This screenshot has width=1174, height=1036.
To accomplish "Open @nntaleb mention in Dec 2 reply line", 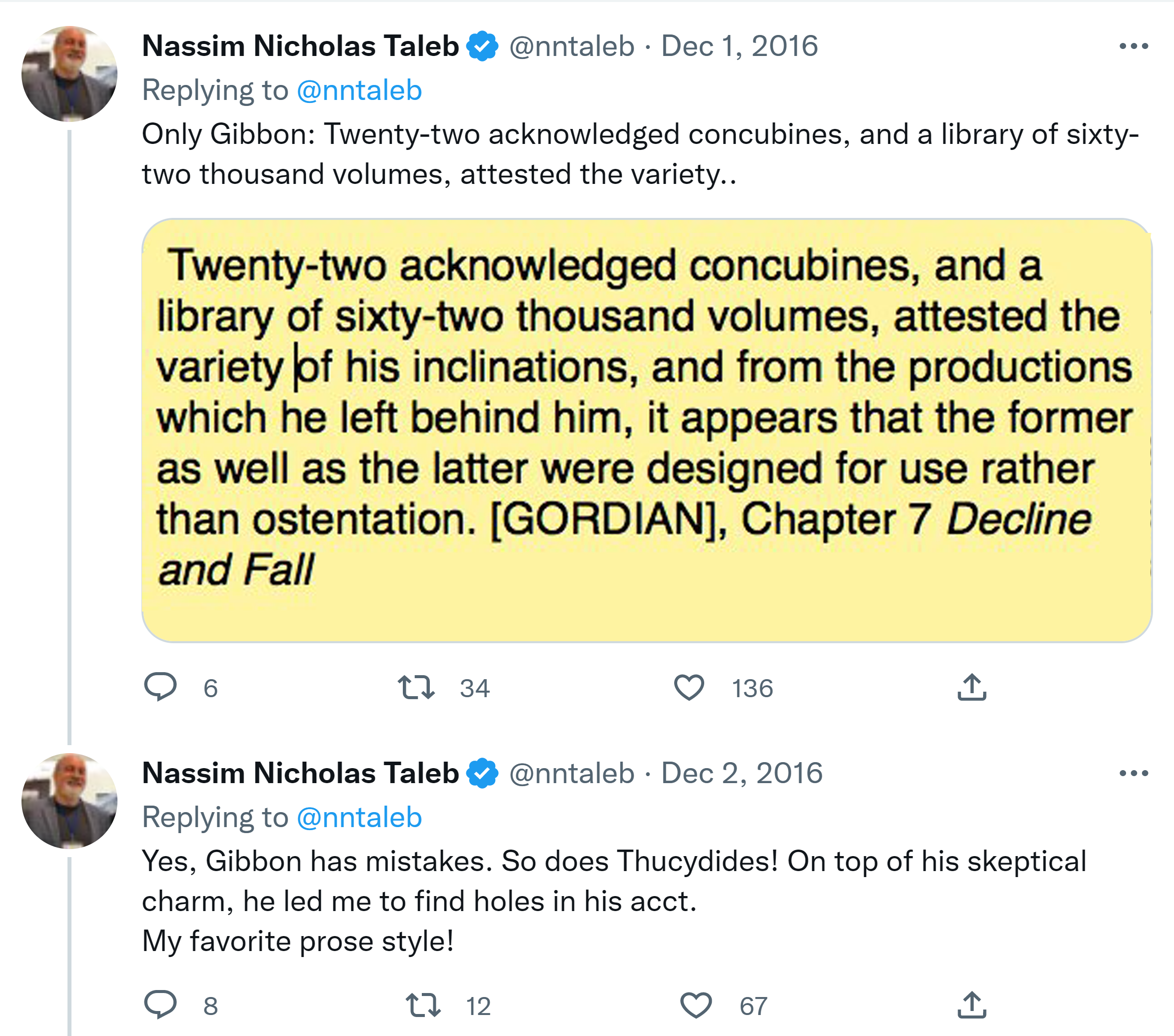I will pyautogui.click(x=359, y=818).
